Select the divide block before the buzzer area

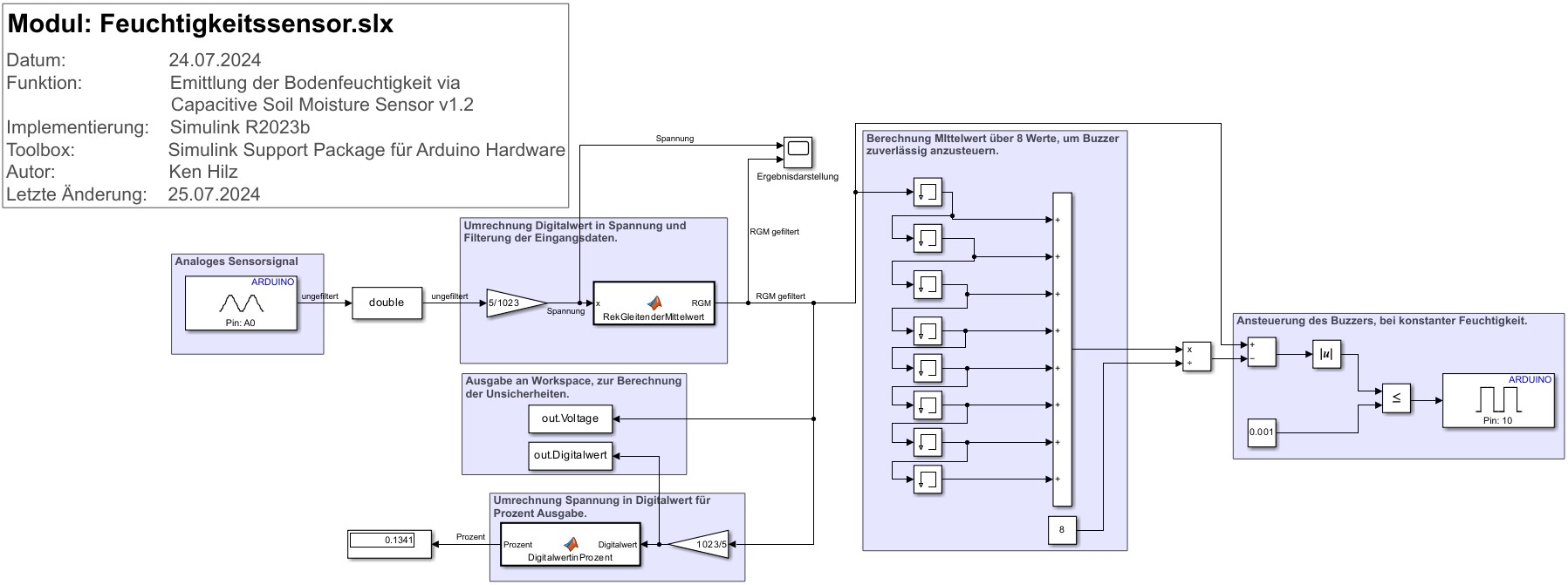tap(1196, 356)
